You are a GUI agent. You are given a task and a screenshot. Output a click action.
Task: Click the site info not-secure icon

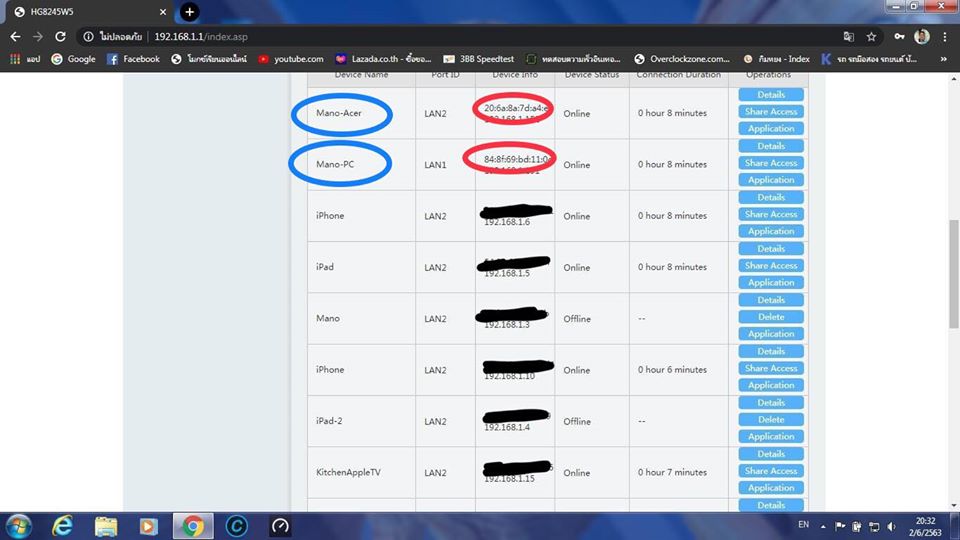tap(88, 37)
